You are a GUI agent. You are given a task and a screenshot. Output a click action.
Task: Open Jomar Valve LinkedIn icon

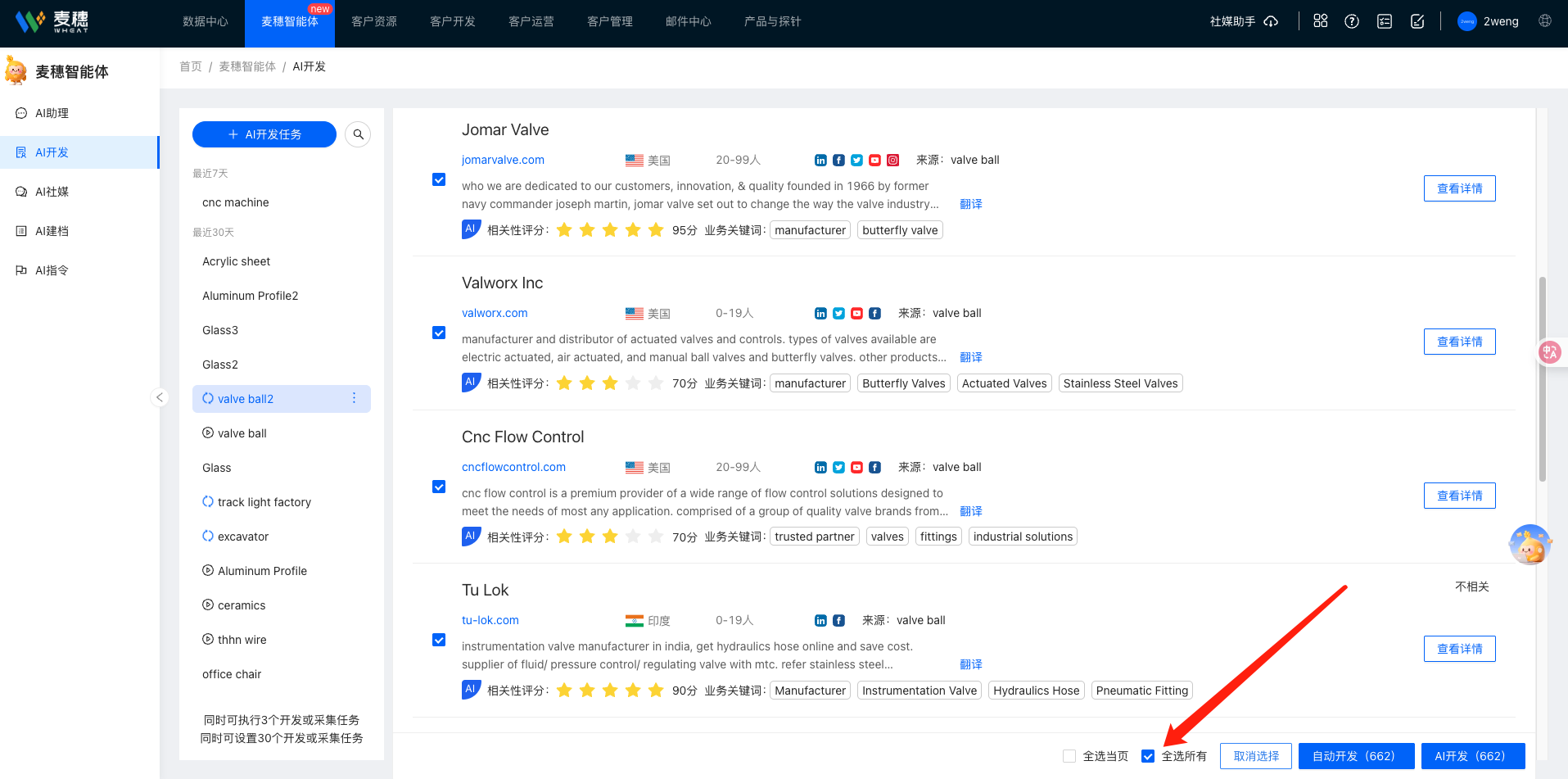820,161
